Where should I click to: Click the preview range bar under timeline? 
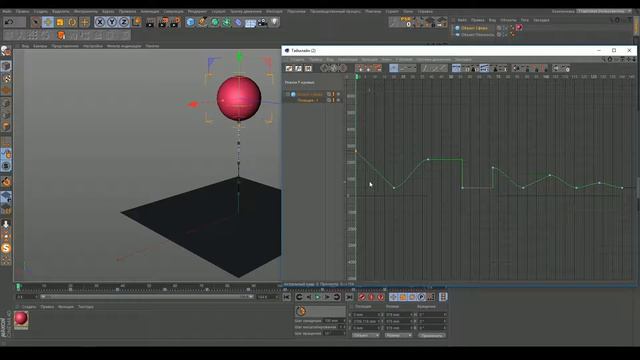point(146,297)
